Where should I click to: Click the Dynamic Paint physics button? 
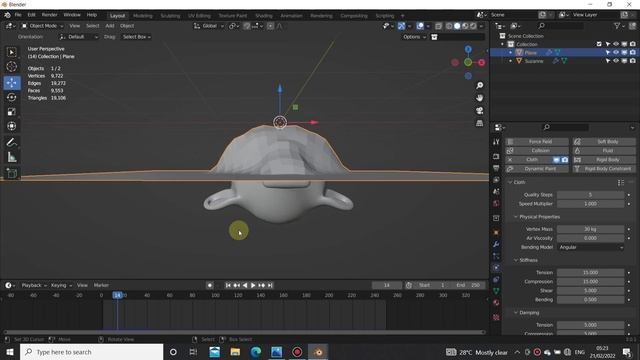[x=537, y=169]
